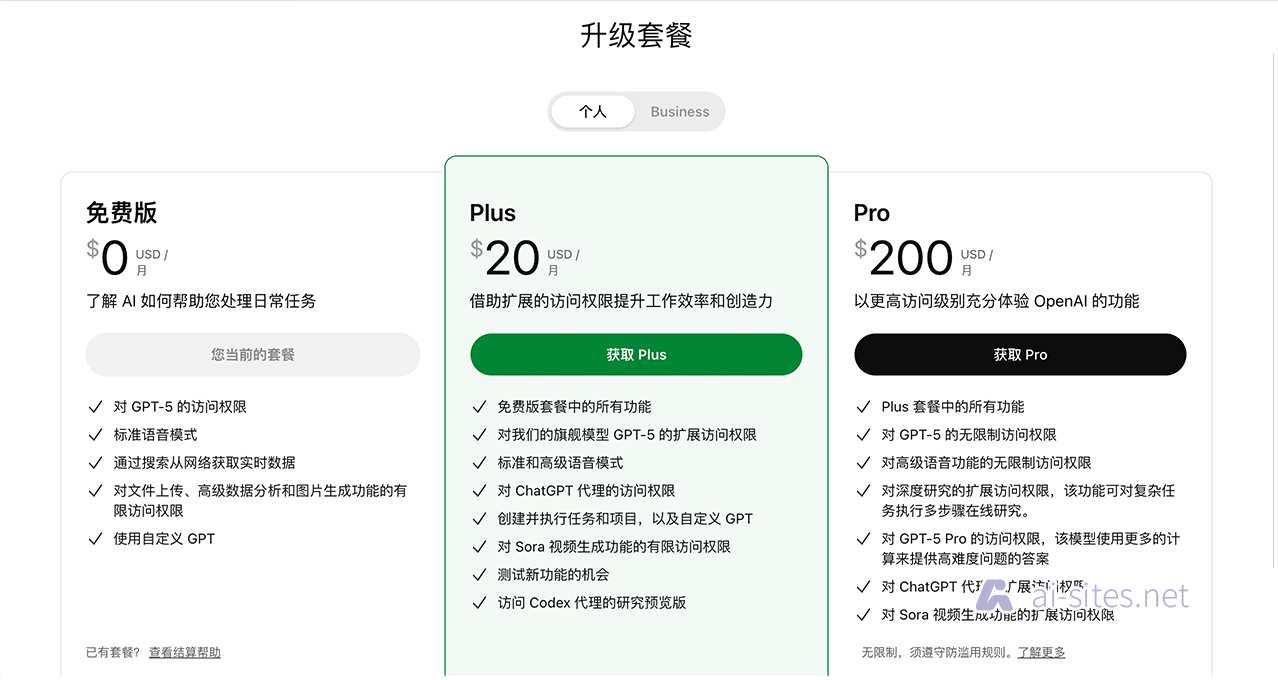Click checkmark beside 访问 Codex 代理的研究预览版
Viewport: 1278px width, 680px height.
479,603
